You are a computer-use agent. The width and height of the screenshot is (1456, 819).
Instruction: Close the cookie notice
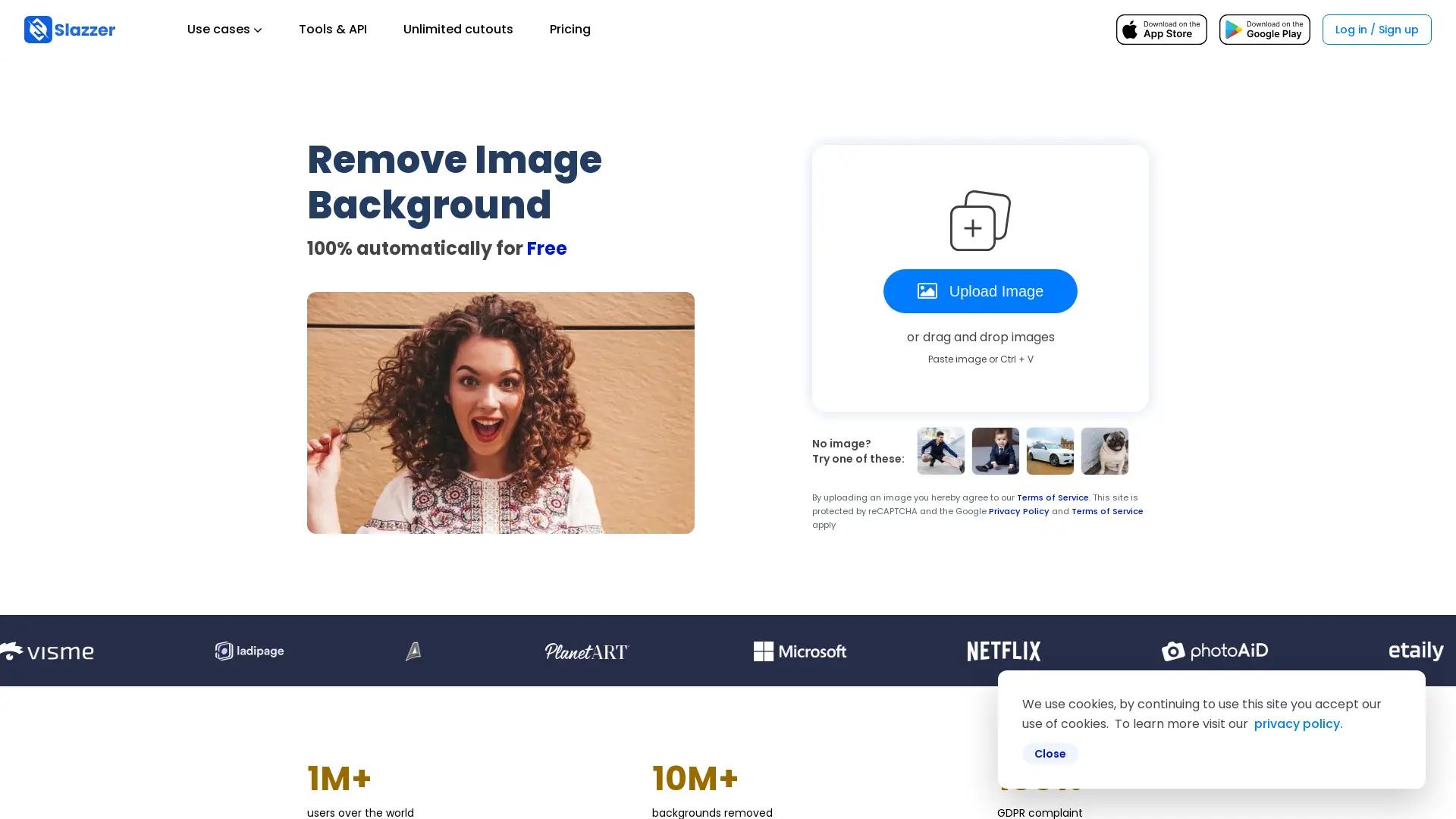[1050, 754]
